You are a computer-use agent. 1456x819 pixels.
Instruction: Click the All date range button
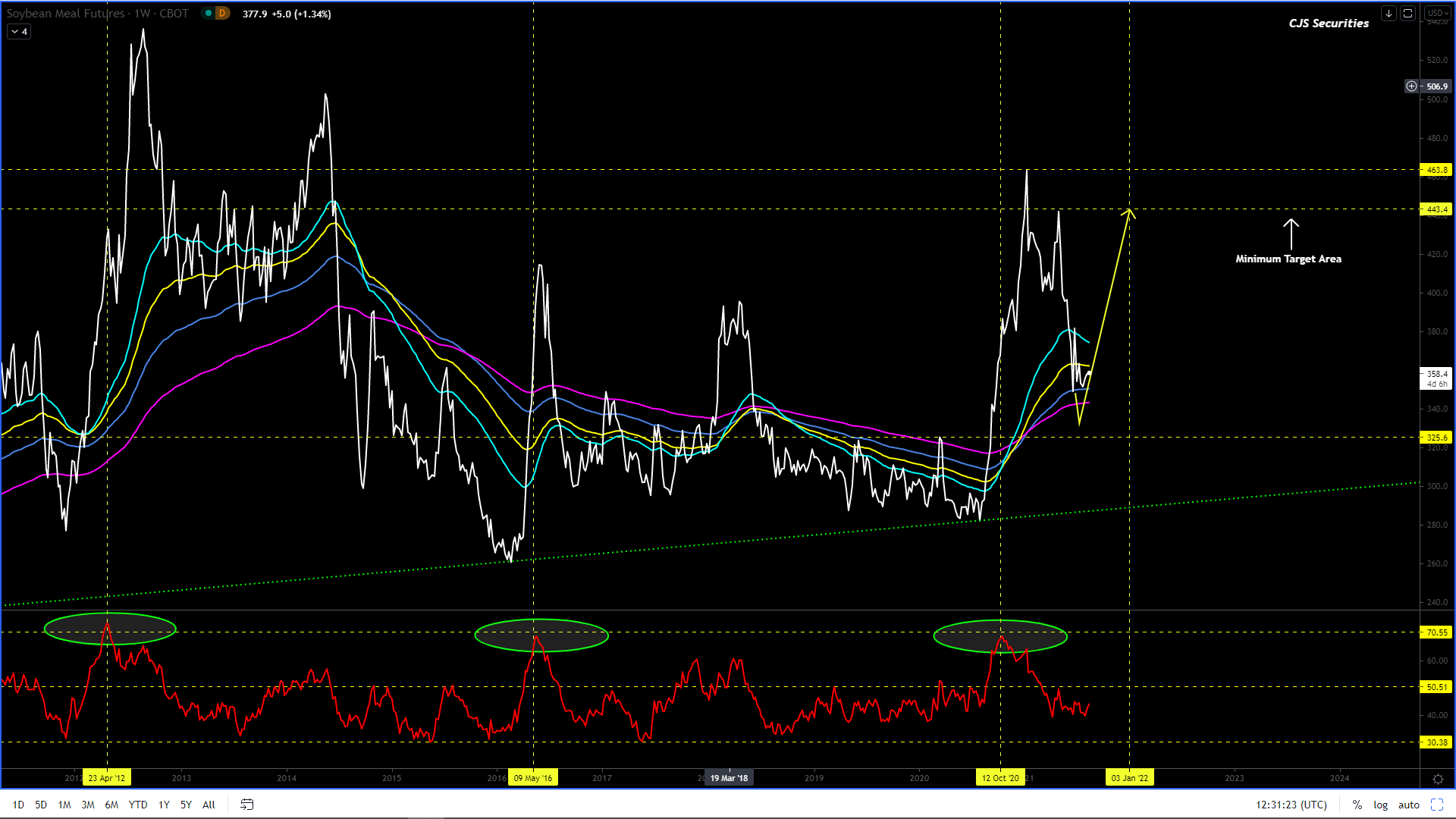tap(209, 805)
